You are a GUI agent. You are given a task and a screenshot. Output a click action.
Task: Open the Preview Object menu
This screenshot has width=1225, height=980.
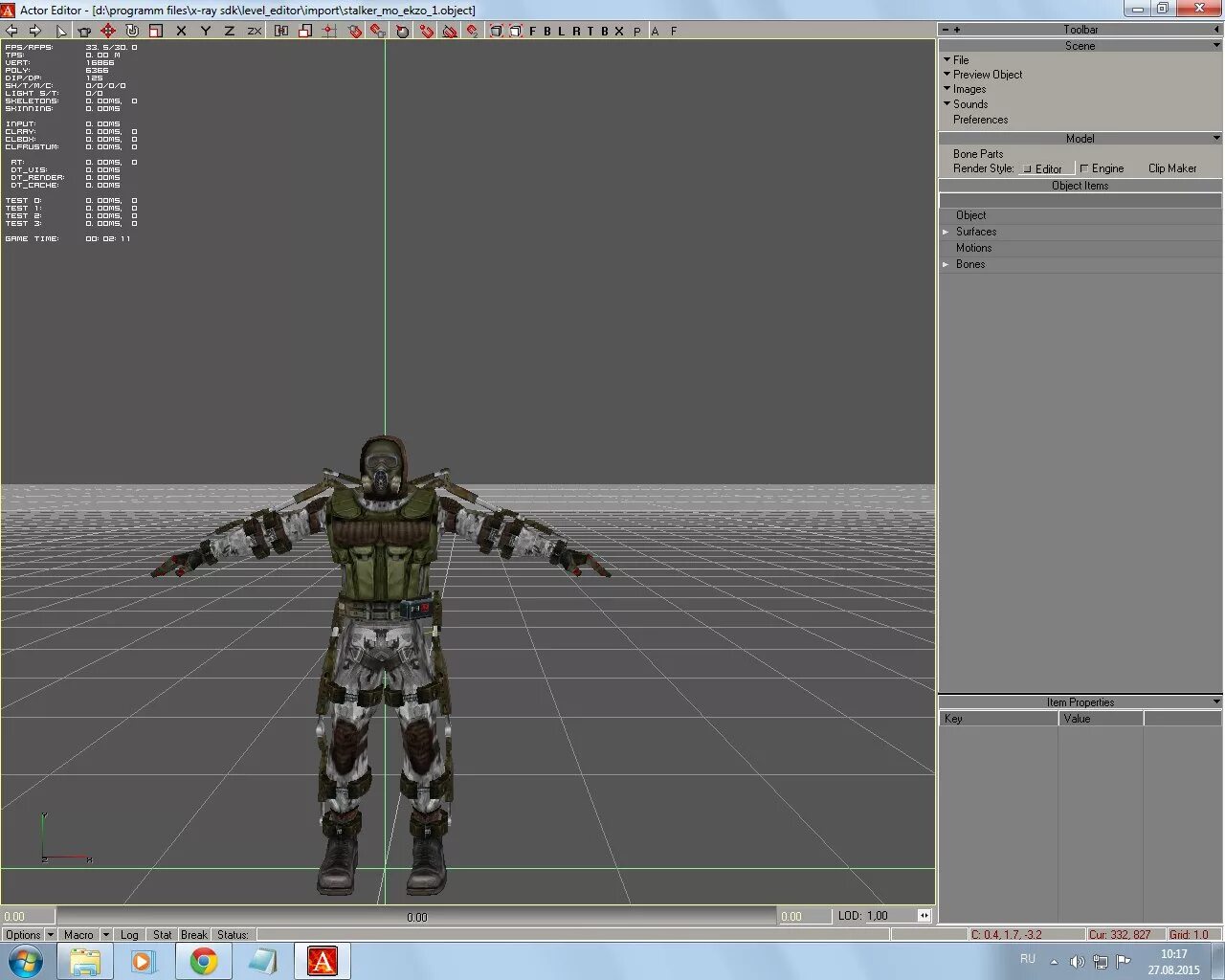point(988,74)
